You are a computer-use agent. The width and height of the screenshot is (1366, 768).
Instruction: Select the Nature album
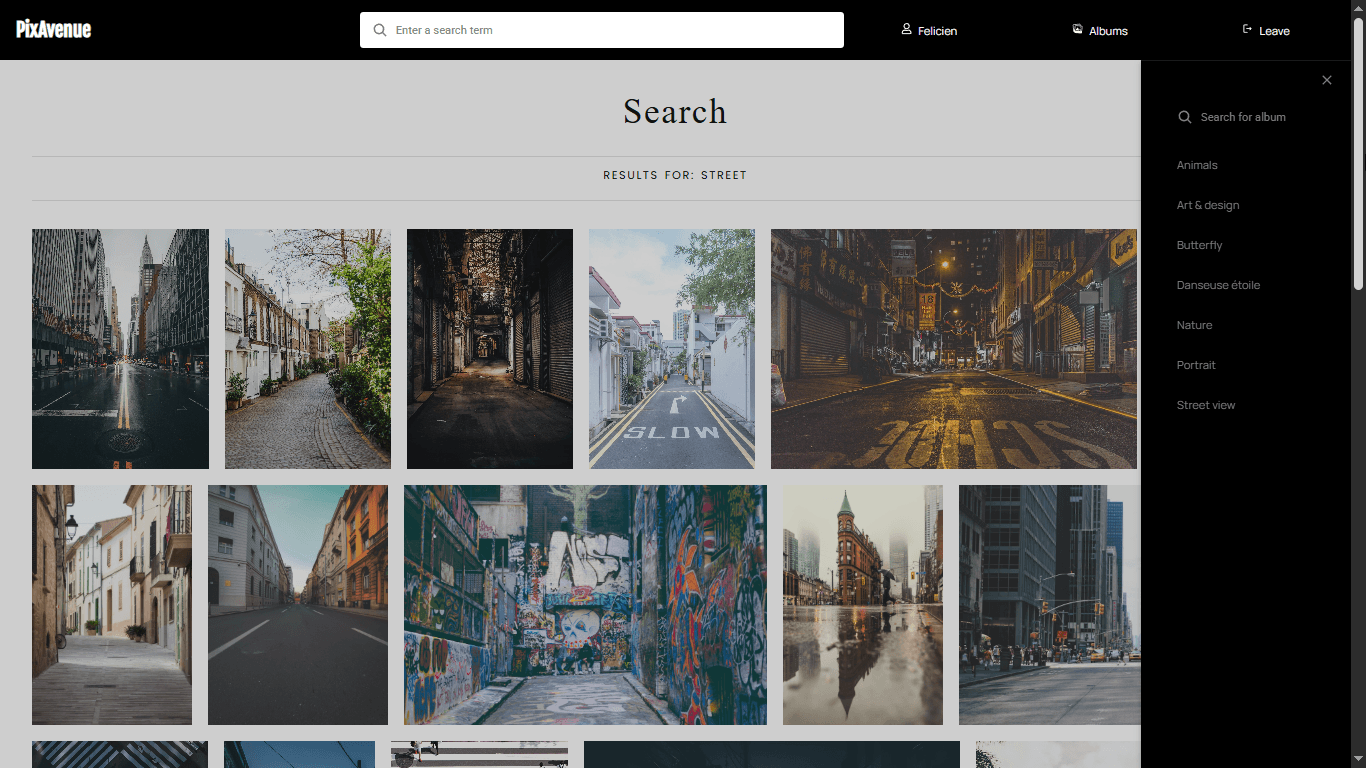pyautogui.click(x=1195, y=325)
